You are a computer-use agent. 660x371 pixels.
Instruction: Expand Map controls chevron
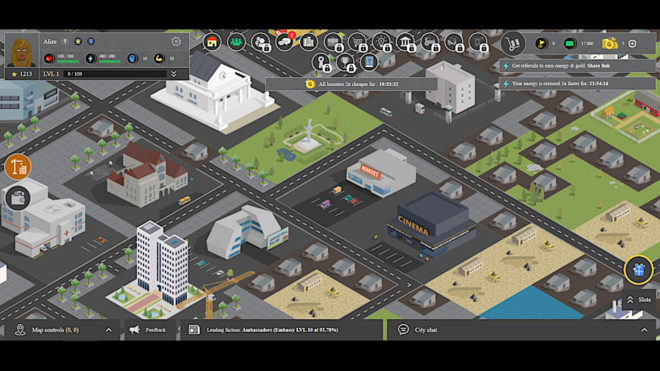point(109,330)
